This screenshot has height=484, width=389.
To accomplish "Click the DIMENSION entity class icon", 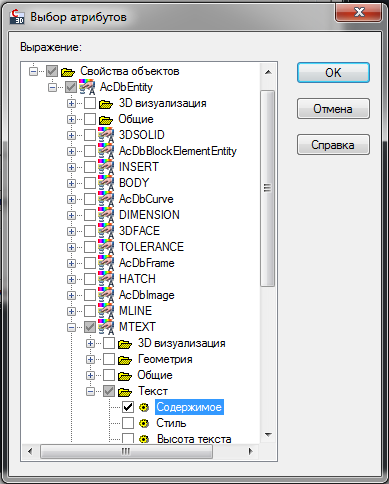I will [x=106, y=215].
